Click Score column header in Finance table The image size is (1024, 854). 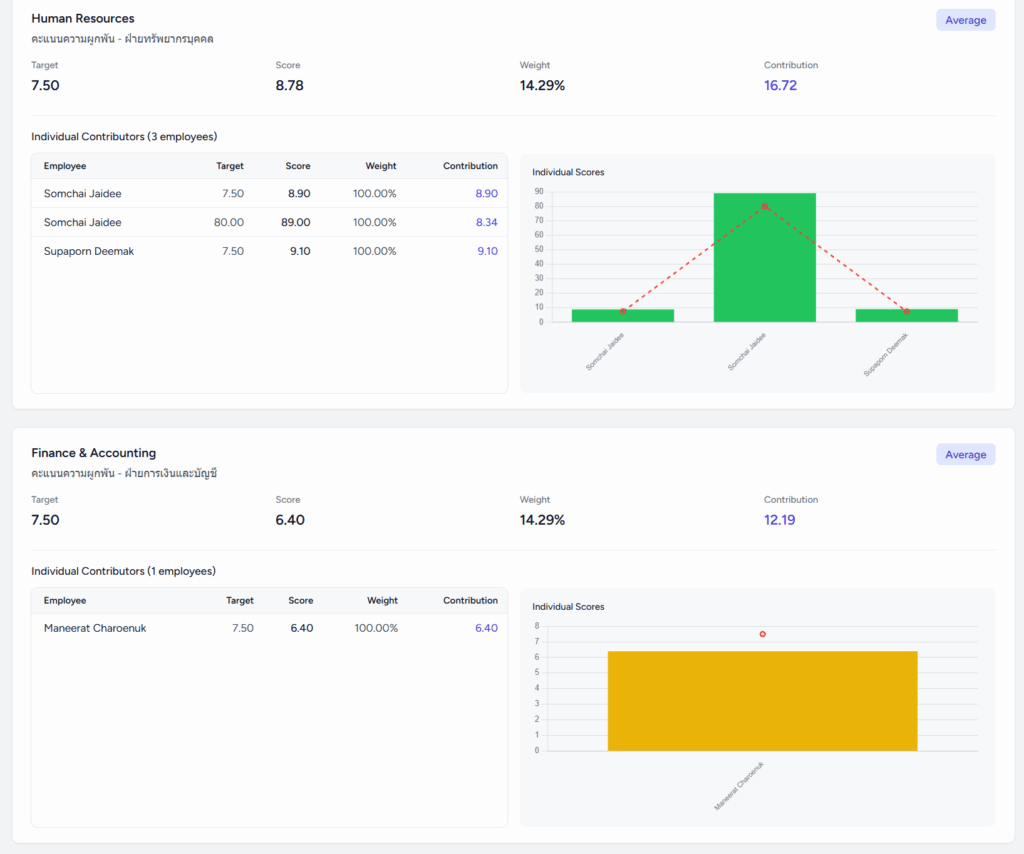(300, 601)
